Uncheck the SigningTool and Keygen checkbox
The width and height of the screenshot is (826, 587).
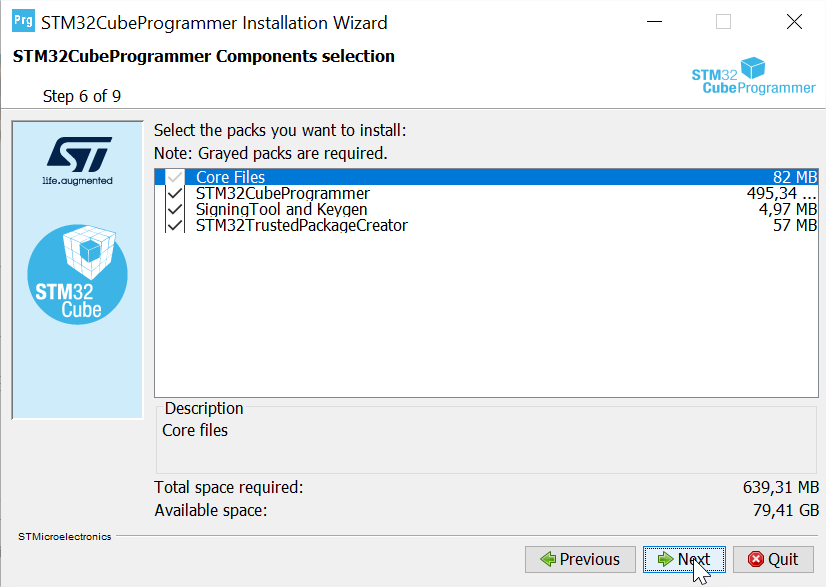pyautogui.click(x=176, y=210)
